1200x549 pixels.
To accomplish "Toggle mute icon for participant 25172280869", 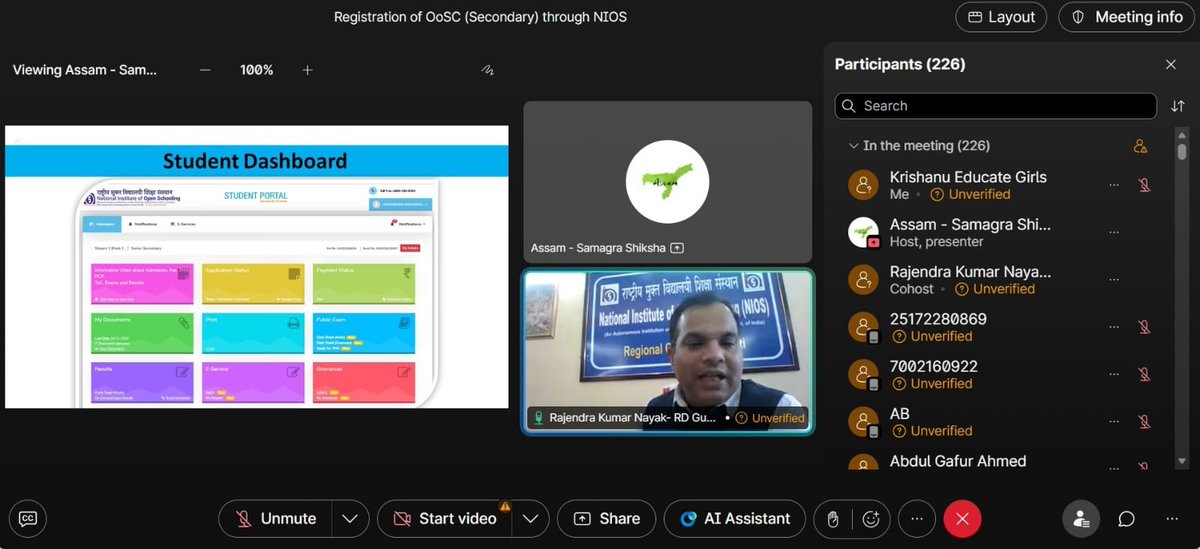I will [x=1145, y=326].
